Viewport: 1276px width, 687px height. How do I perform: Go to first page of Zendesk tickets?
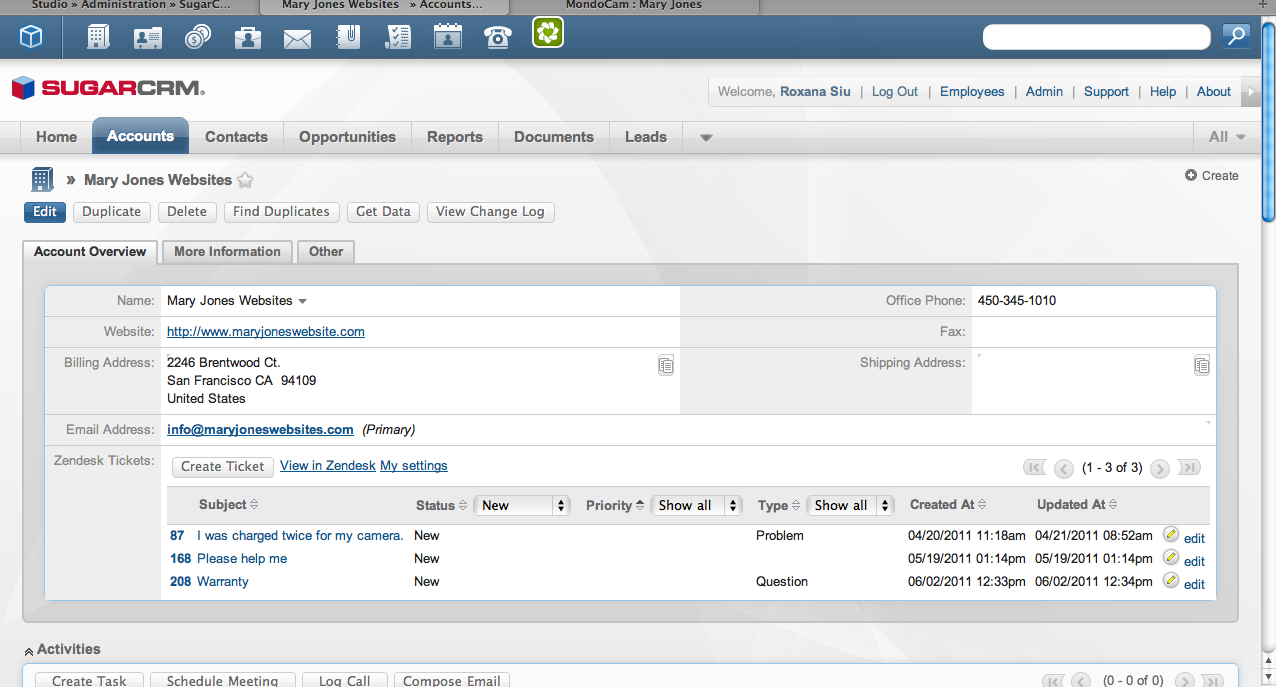[1035, 467]
